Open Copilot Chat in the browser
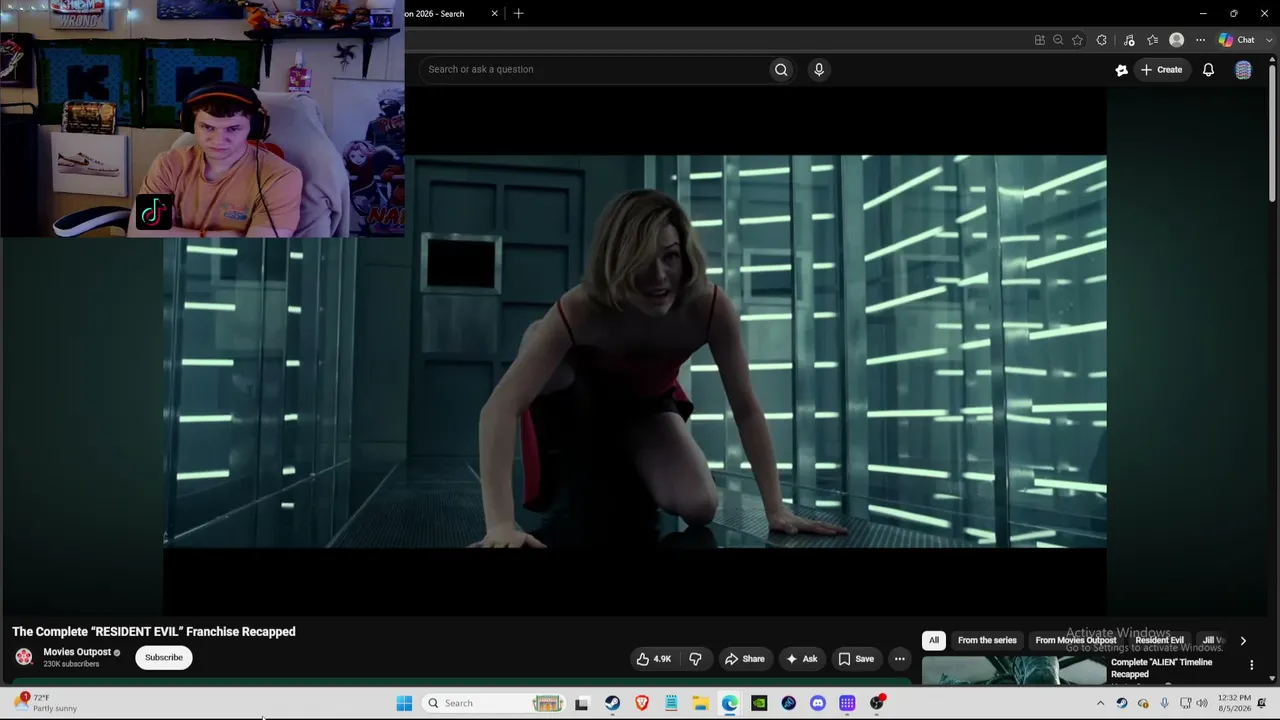This screenshot has width=1280, height=720. tap(1237, 40)
